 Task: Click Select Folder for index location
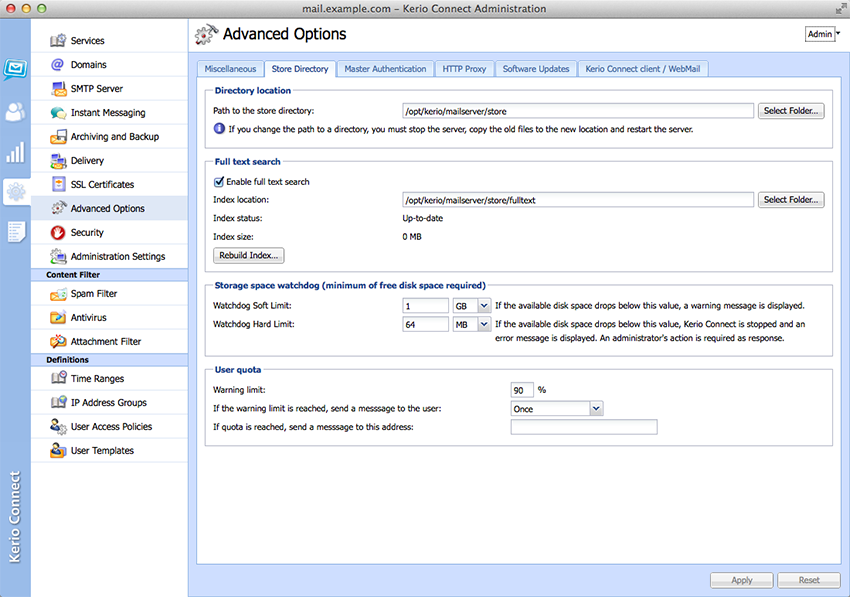coord(791,200)
